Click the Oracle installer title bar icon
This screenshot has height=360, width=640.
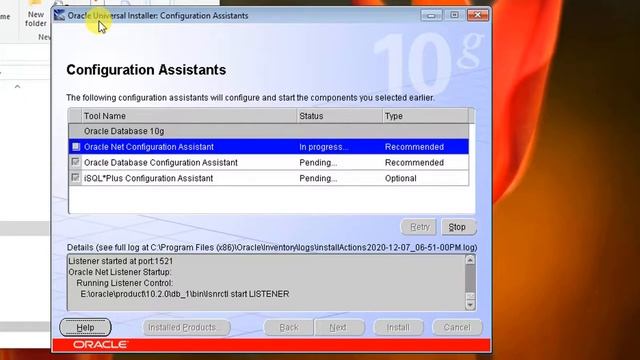tap(60, 15)
